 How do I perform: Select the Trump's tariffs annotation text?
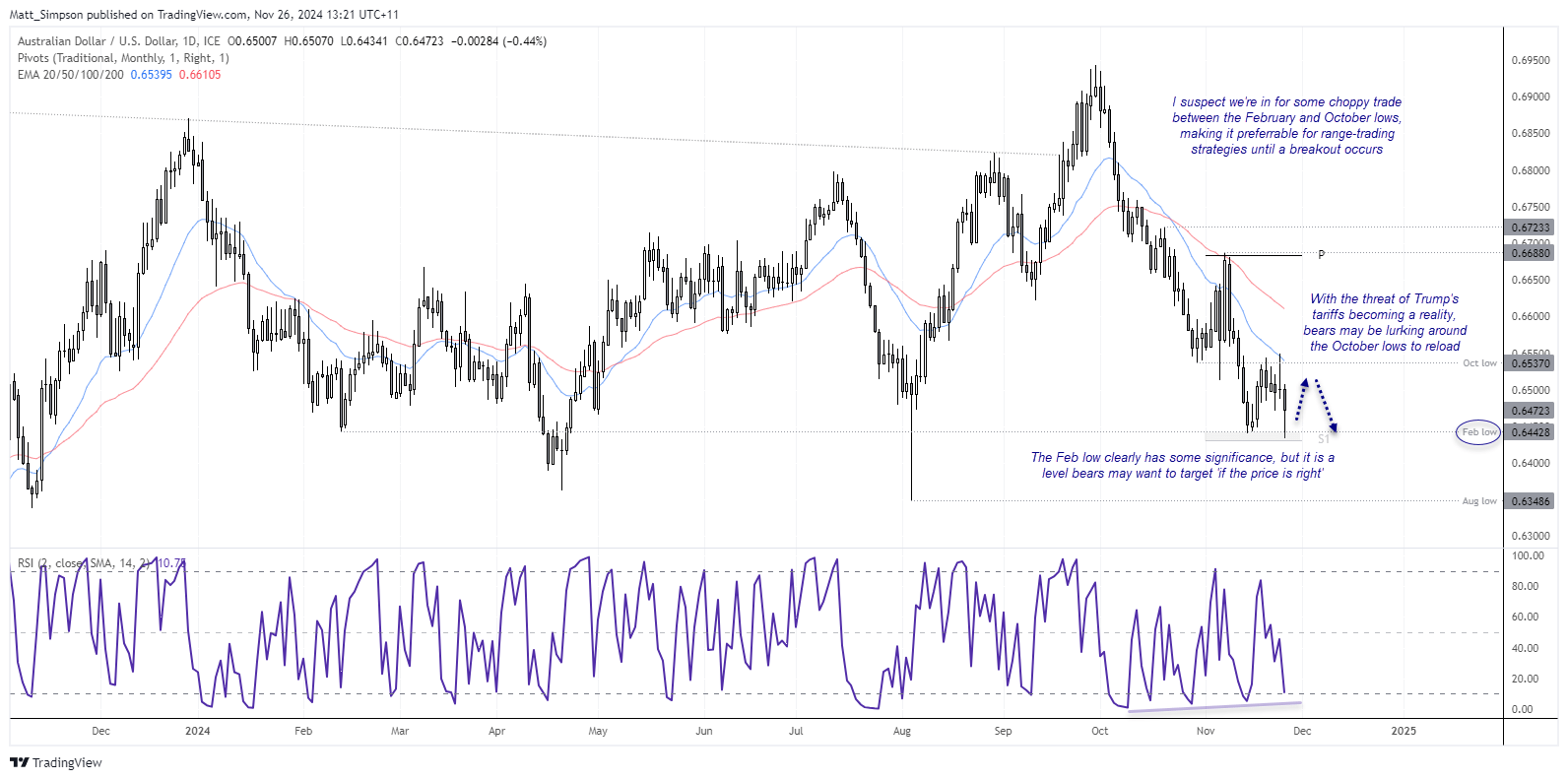(x=1385, y=322)
